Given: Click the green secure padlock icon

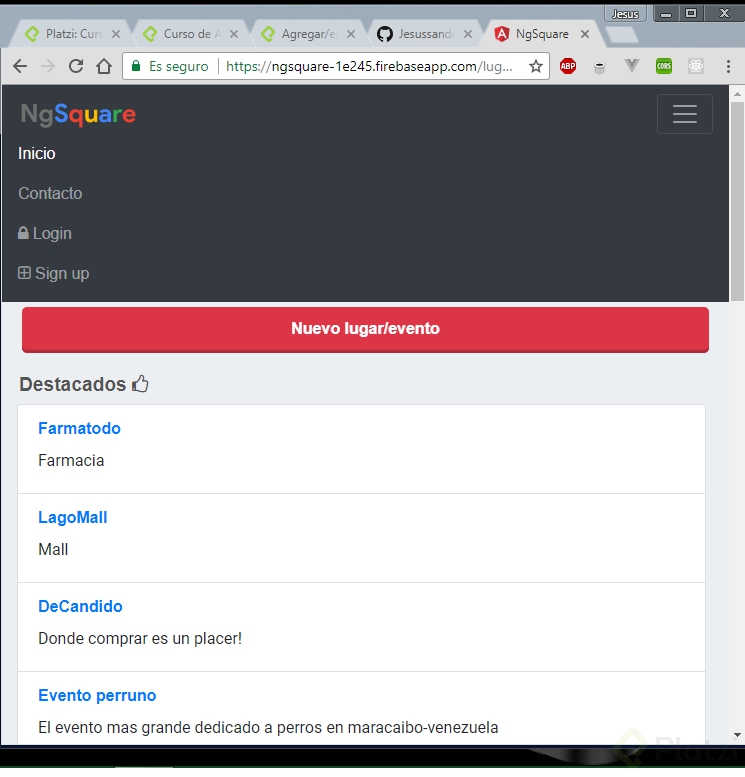Looking at the screenshot, I should click(x=136, y=65).
